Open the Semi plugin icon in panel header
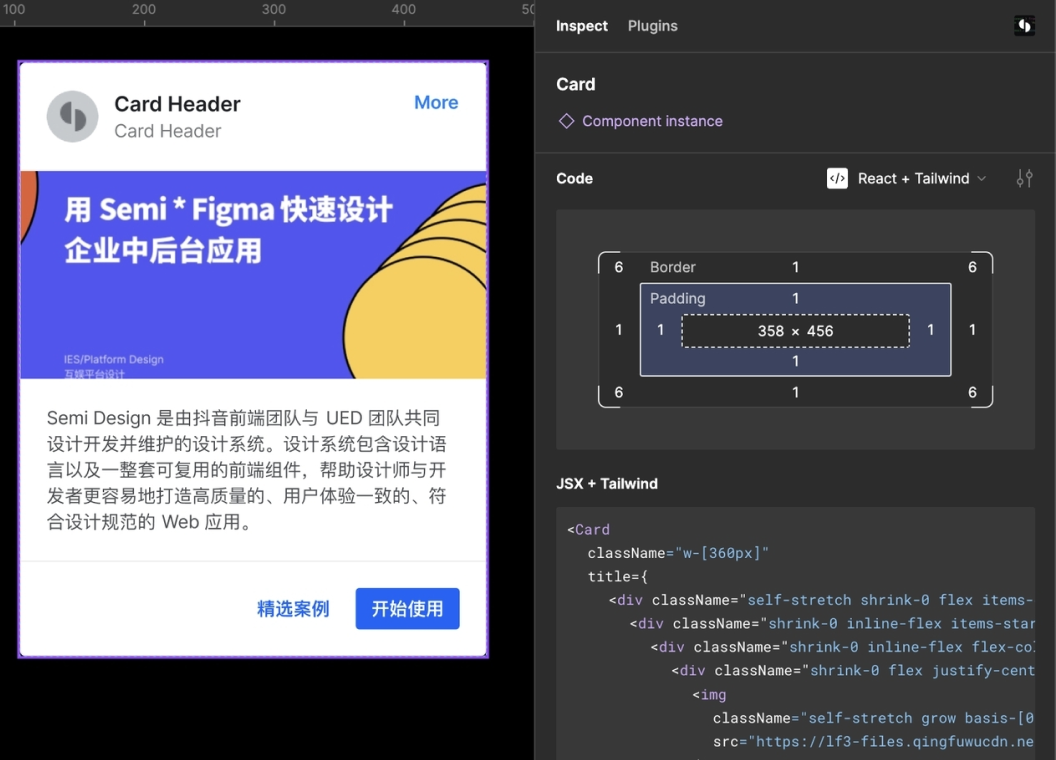 pyautogui.click(x=1024, y=26)
